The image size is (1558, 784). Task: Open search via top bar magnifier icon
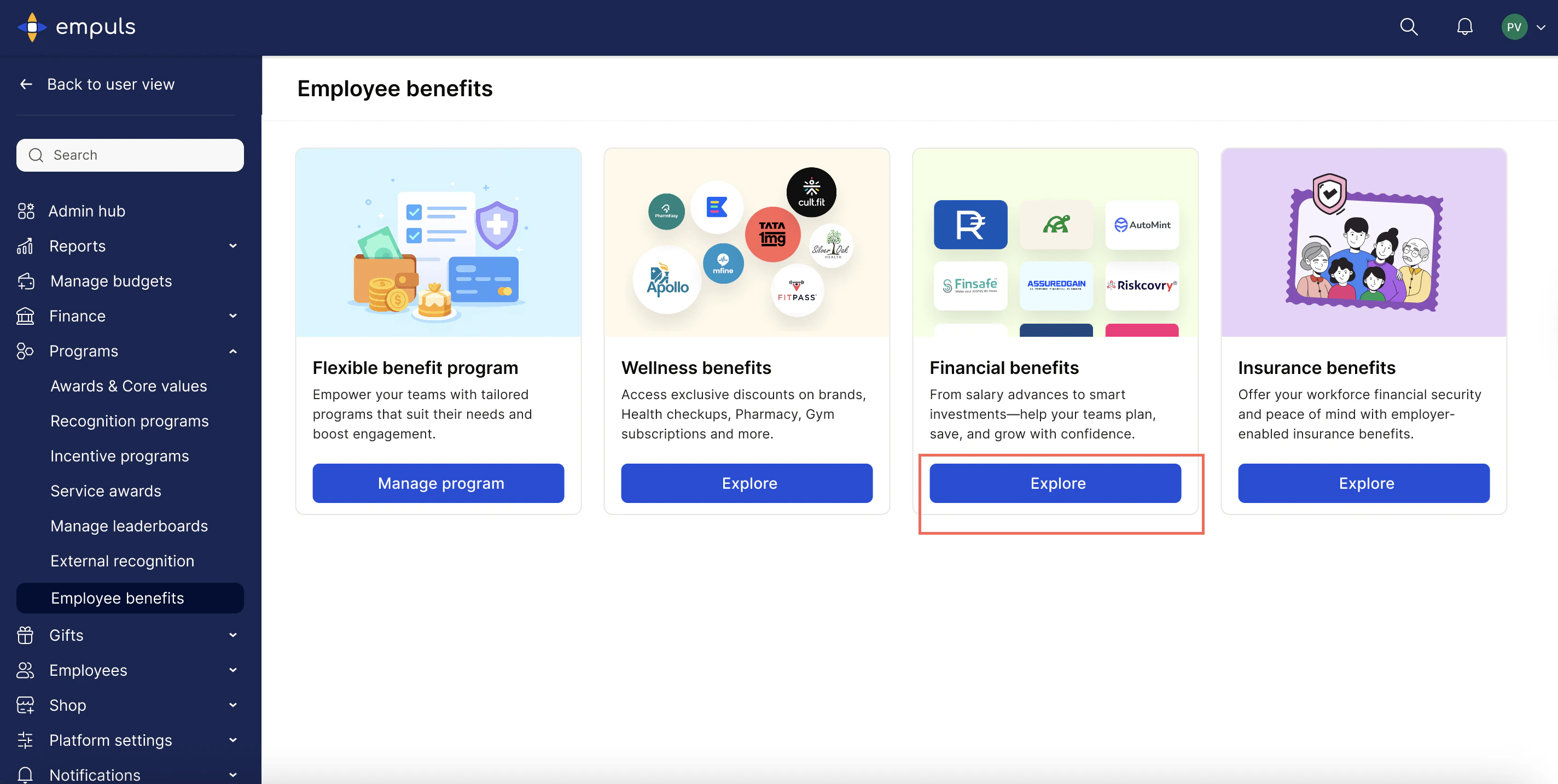[1409, 27]
